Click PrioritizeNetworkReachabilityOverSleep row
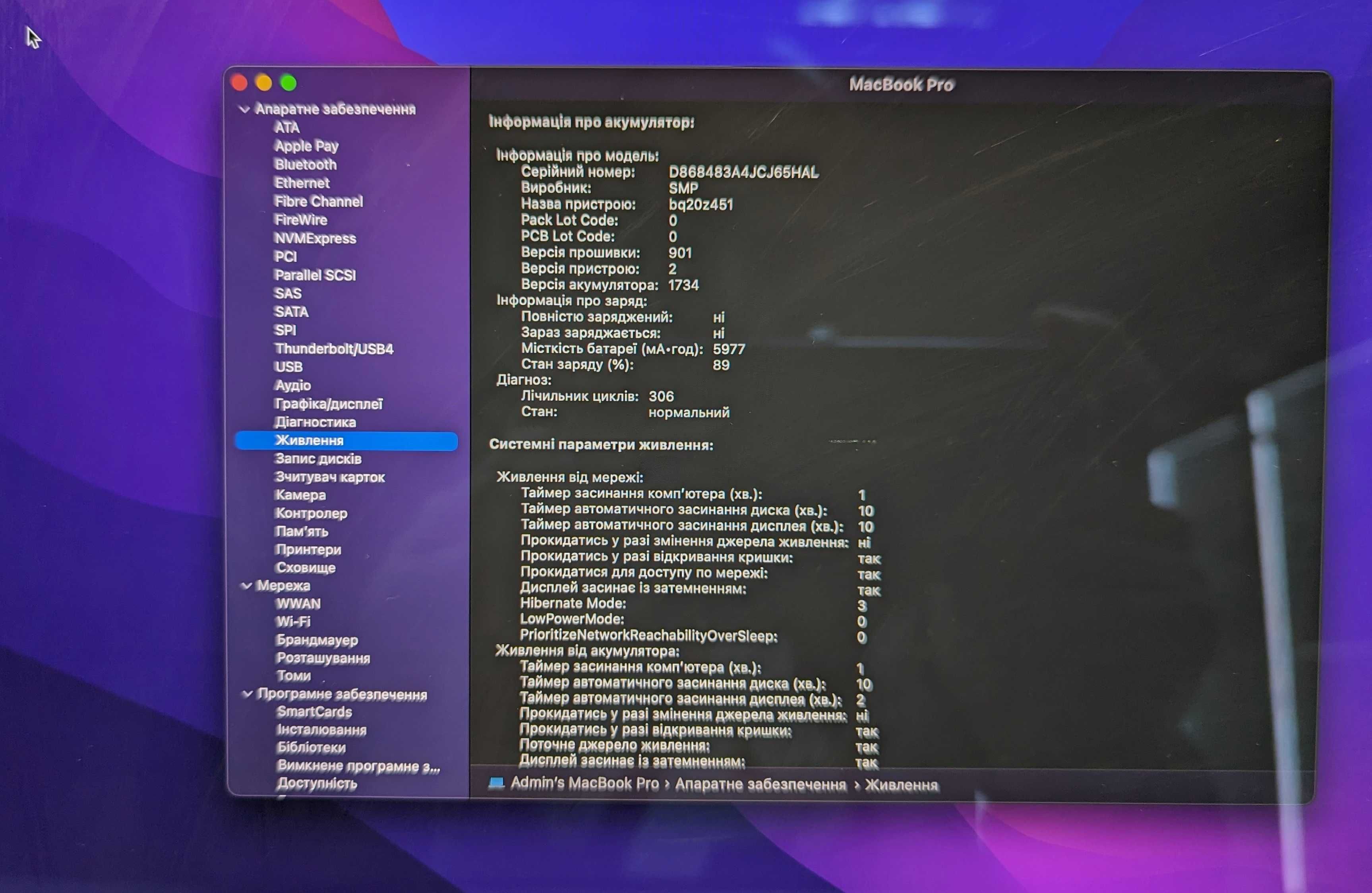 coord(693,636)
